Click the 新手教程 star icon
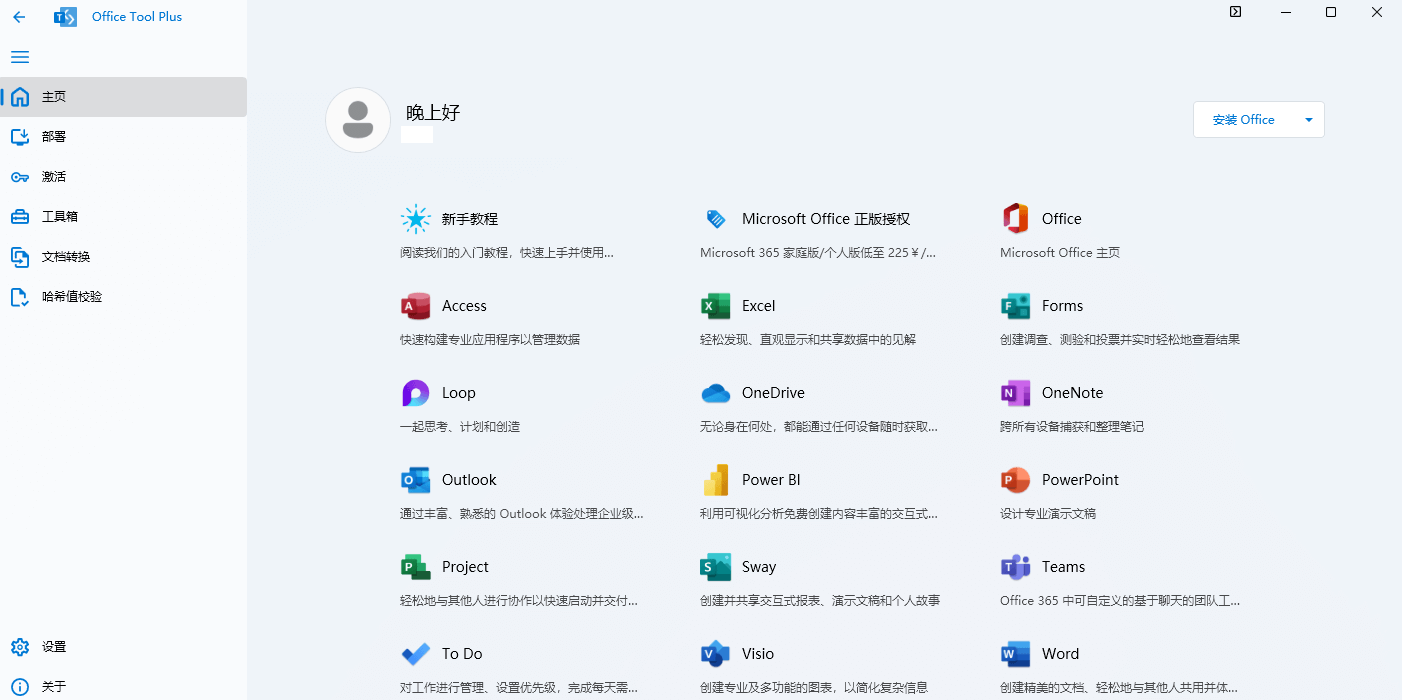The image size is (1402, 700). click(x=415, y=219)
